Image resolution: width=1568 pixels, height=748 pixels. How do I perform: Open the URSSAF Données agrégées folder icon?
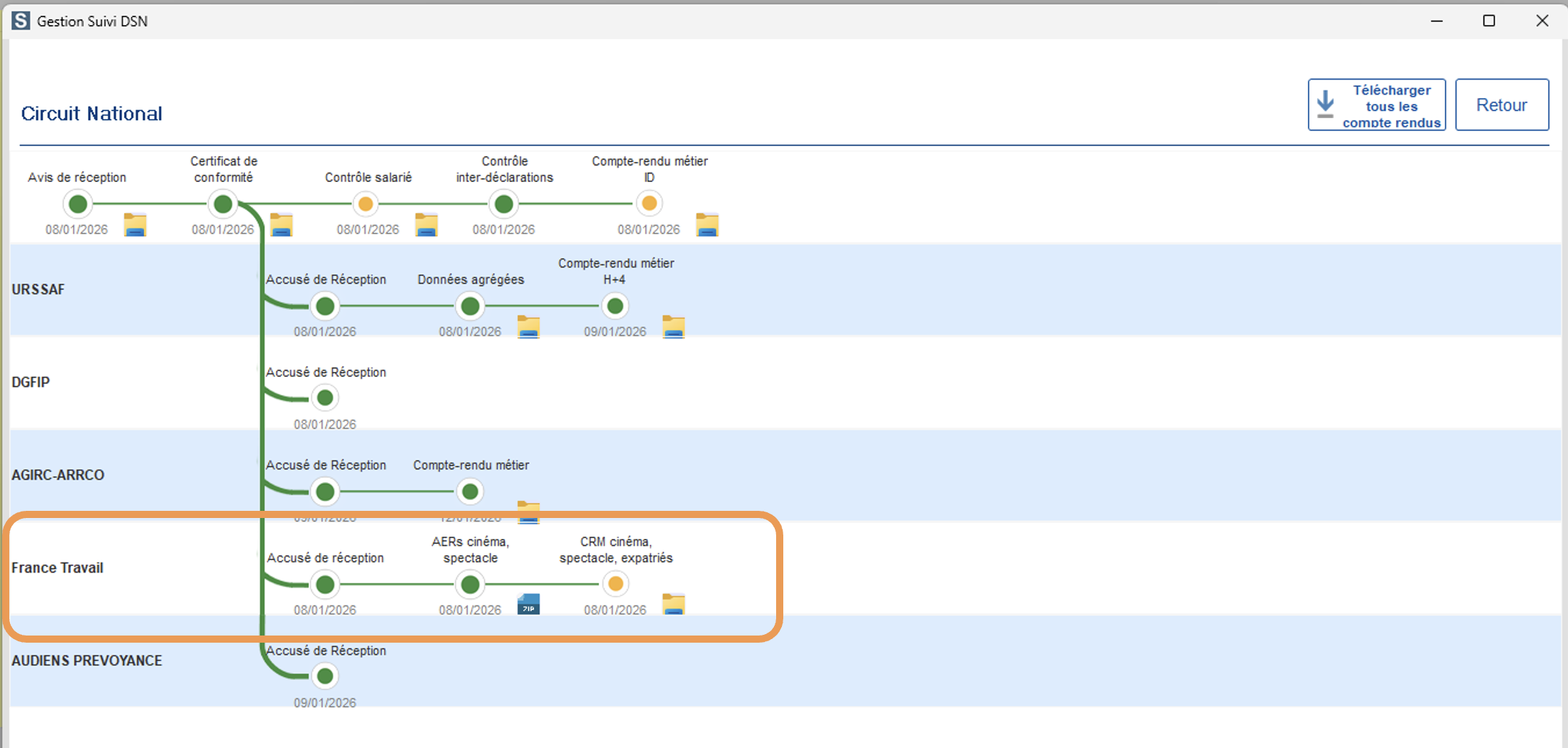(x=528, y=327)
